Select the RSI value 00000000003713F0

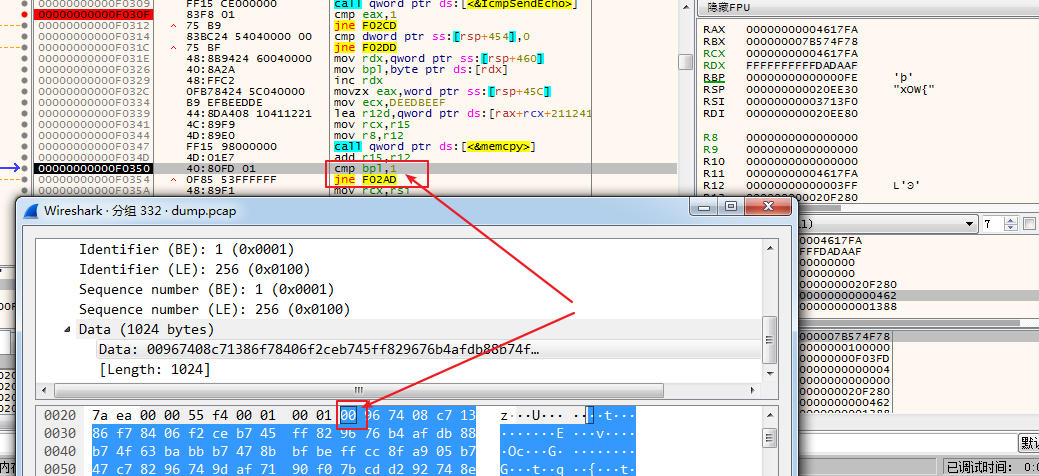coord(802,101)
